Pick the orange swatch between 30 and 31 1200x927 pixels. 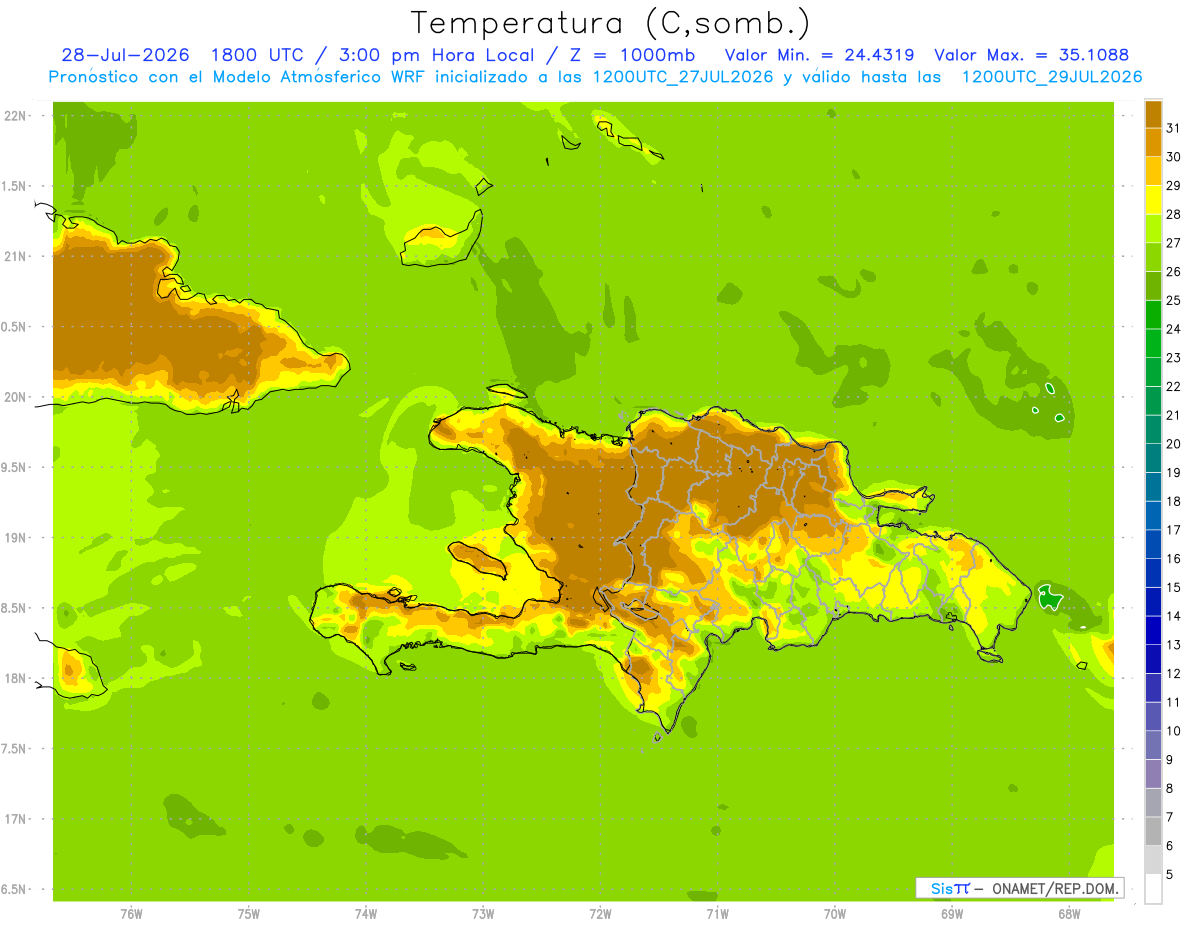coord(1153,143)
